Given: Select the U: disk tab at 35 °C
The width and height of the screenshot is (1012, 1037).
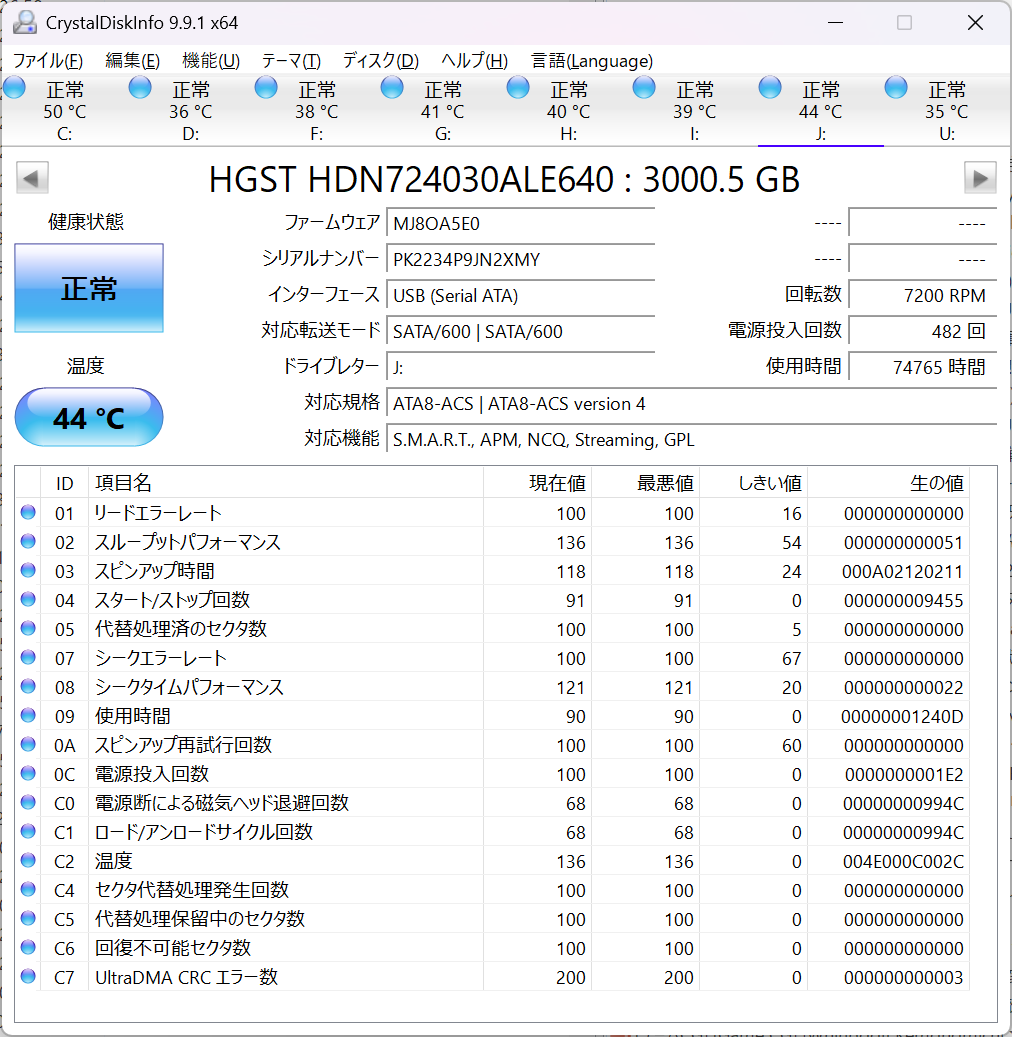Looking at the screenshot, I should click(947, 110).
